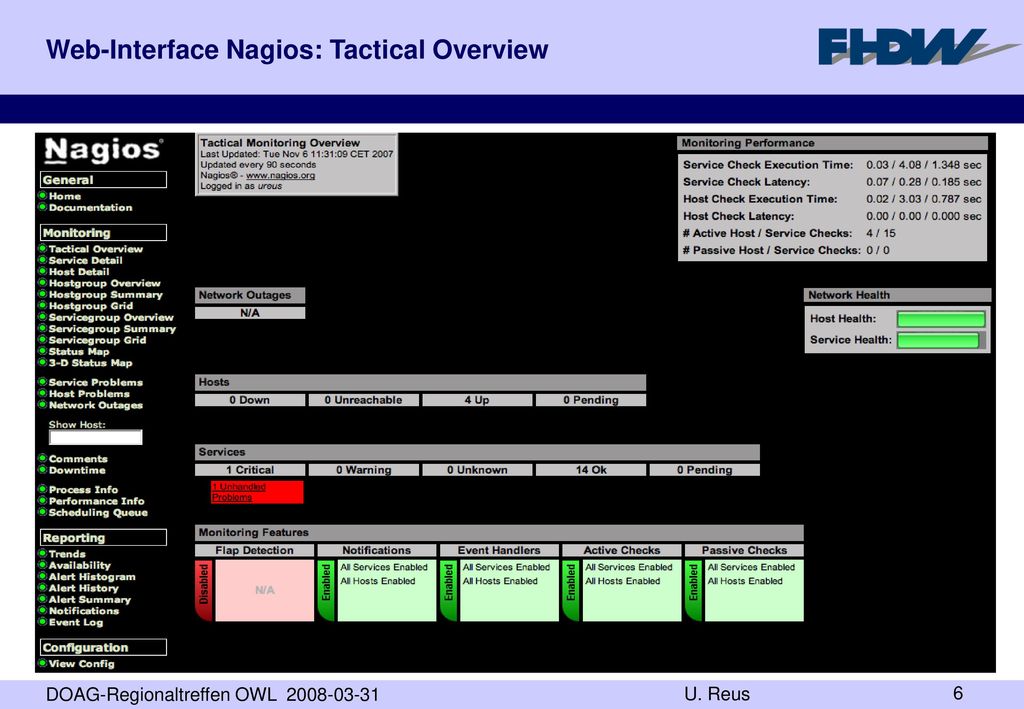1024x709 pixels.
Task: Click the 0 Warning services cell
Action: (x=364, y=470)
